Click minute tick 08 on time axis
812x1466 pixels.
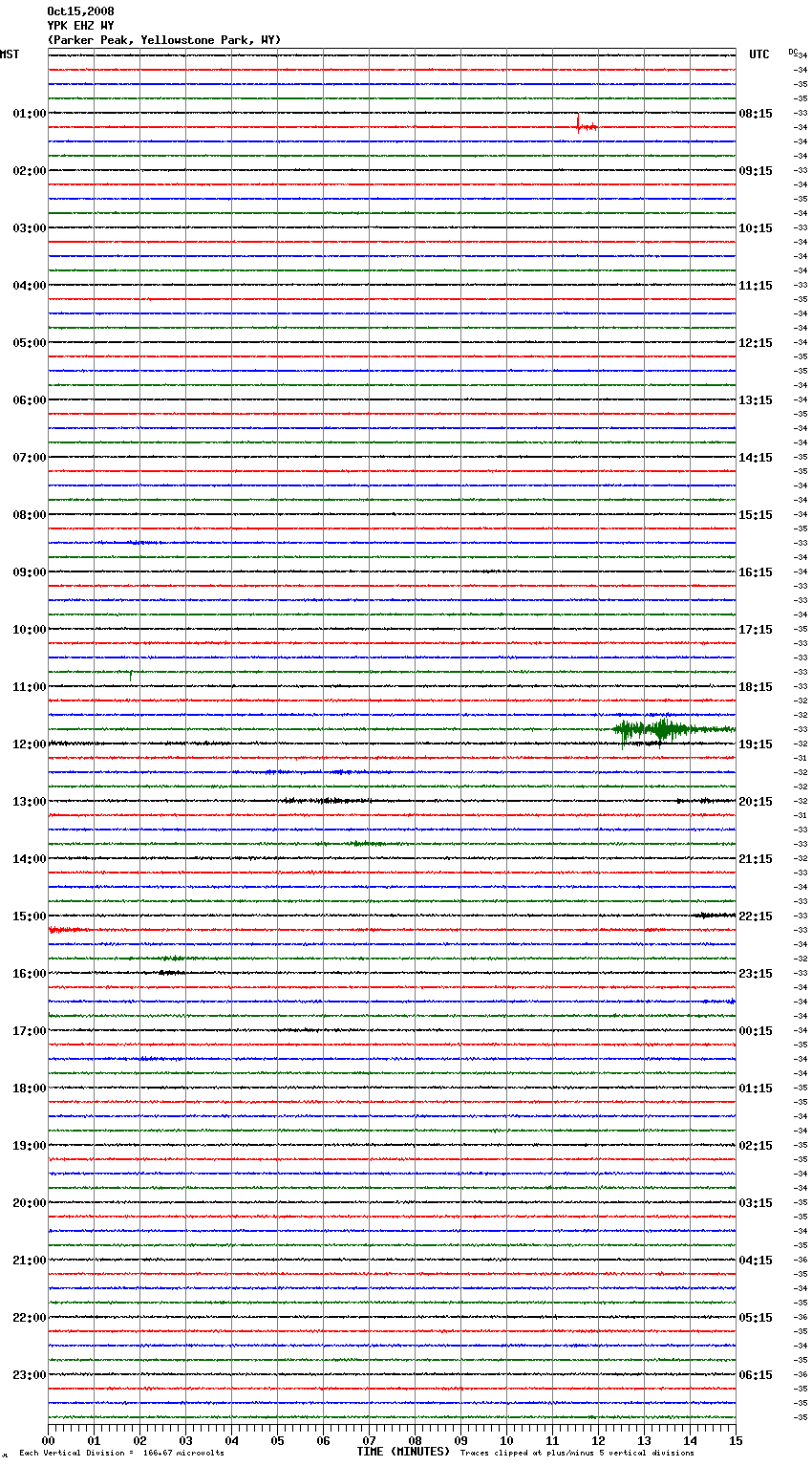point(415,1440)
